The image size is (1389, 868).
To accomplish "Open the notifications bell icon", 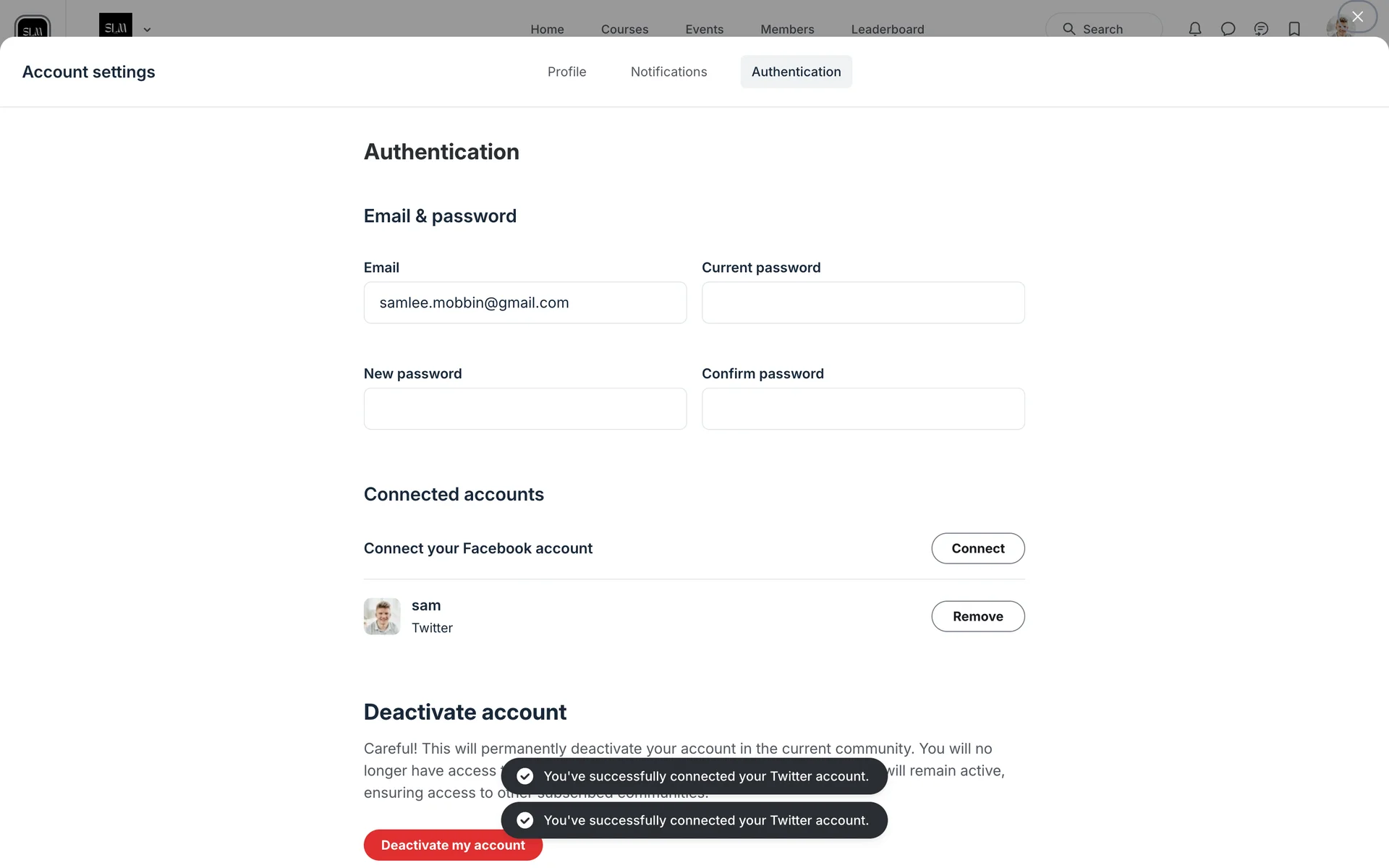I will 1195,29.
